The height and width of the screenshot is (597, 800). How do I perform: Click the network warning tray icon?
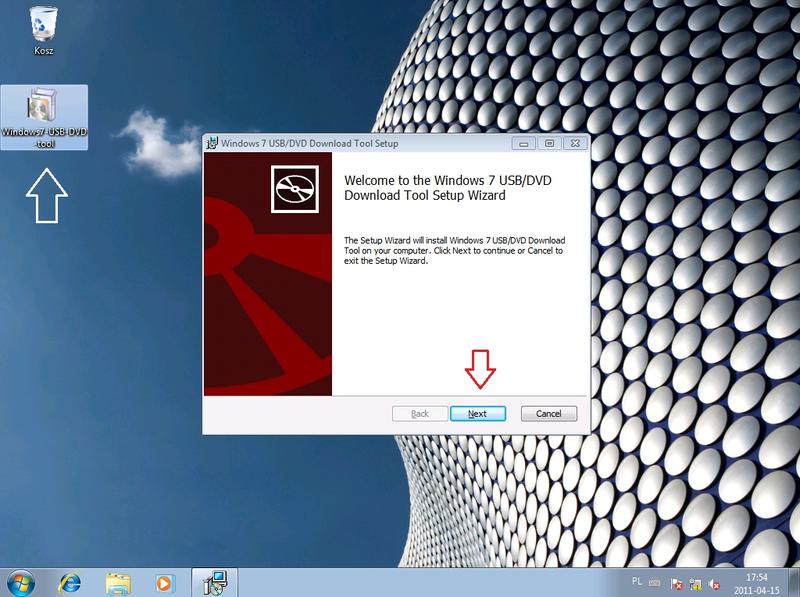[695, 583]
